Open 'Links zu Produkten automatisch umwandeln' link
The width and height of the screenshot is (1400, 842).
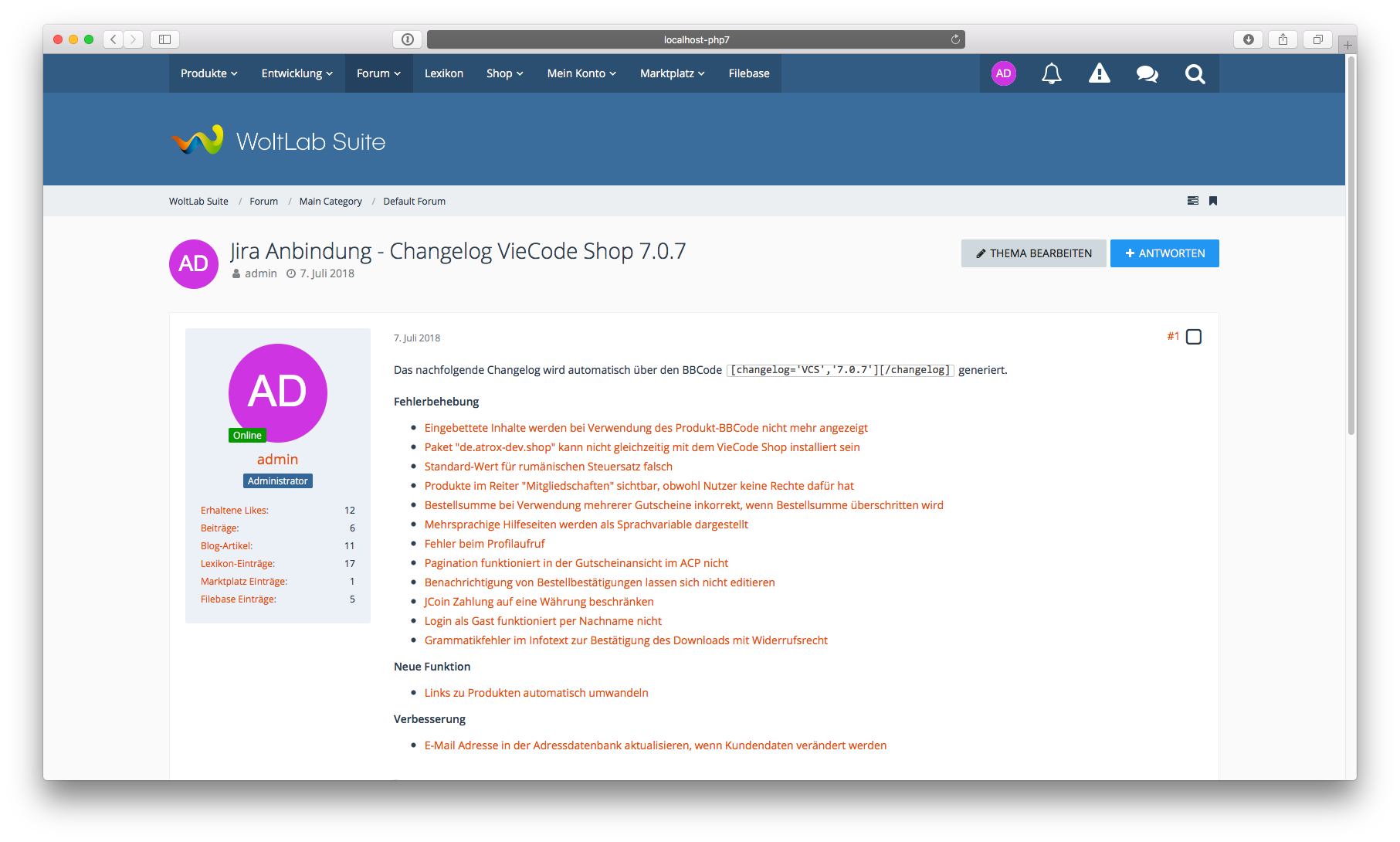(537, 693)
